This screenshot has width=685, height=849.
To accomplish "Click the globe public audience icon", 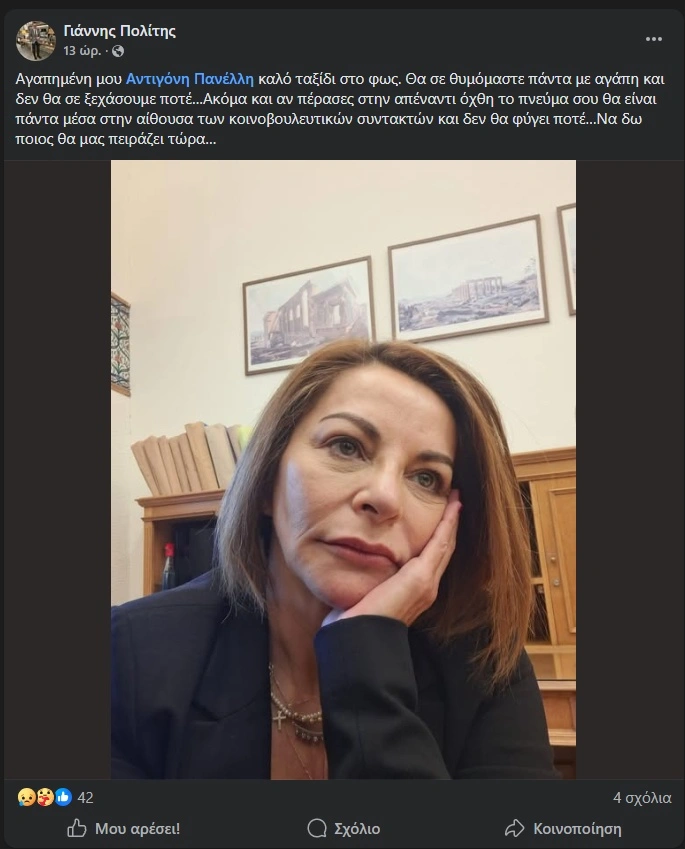I will (x=118, y=51).
